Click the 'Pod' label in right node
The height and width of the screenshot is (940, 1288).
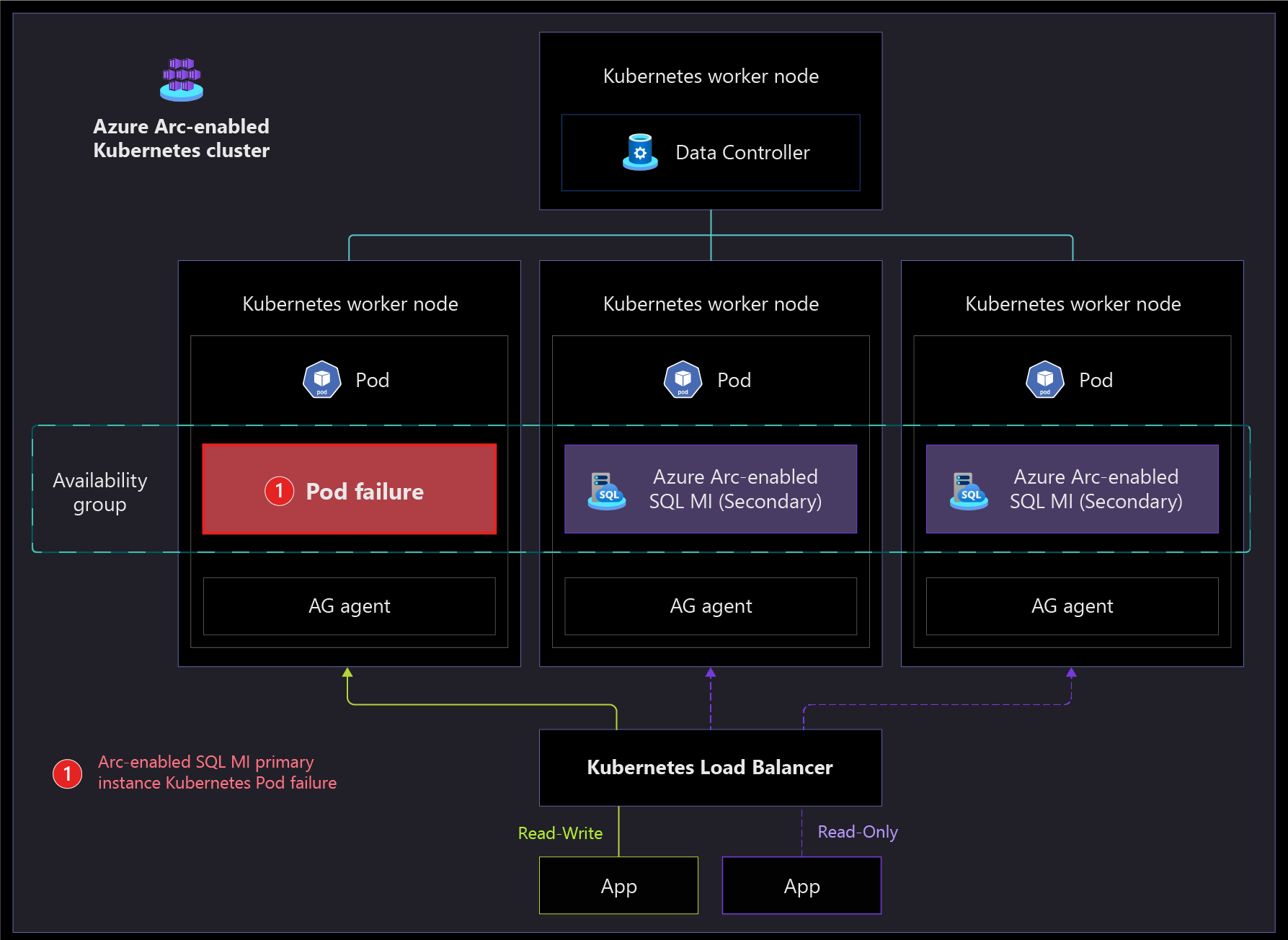1096,380
